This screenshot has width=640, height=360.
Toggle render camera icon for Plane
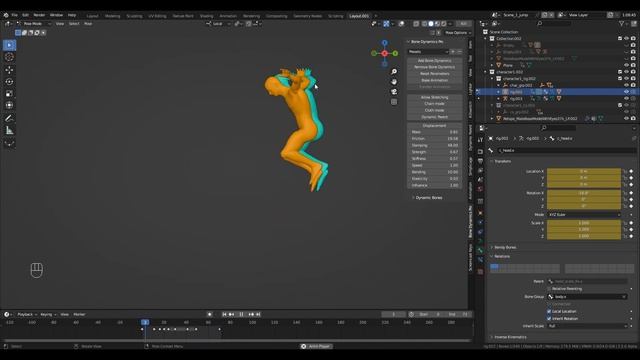pos(633,65)
